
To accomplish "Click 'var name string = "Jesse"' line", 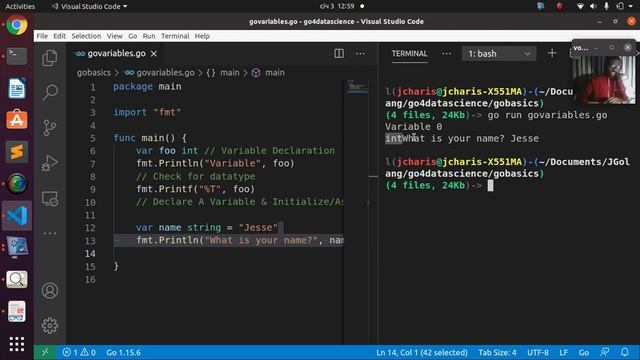I will [x=207, y=227].
